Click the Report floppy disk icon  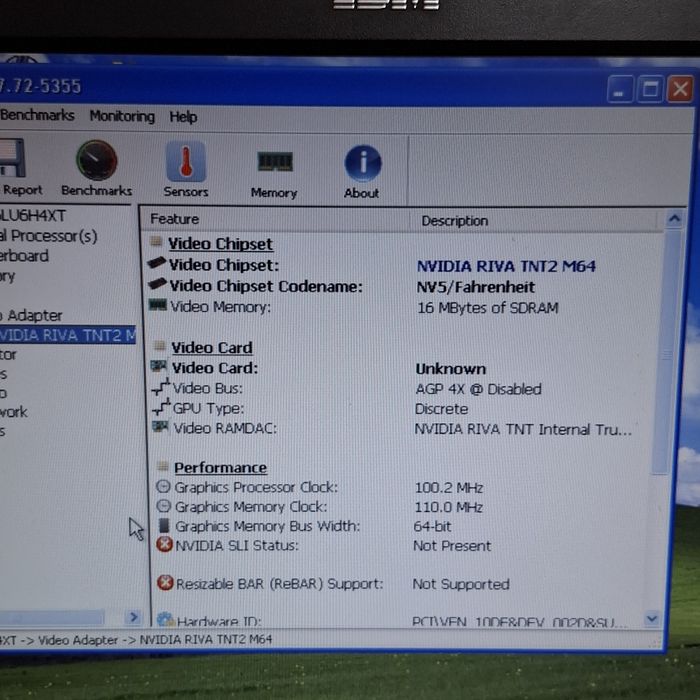[11, 158]
